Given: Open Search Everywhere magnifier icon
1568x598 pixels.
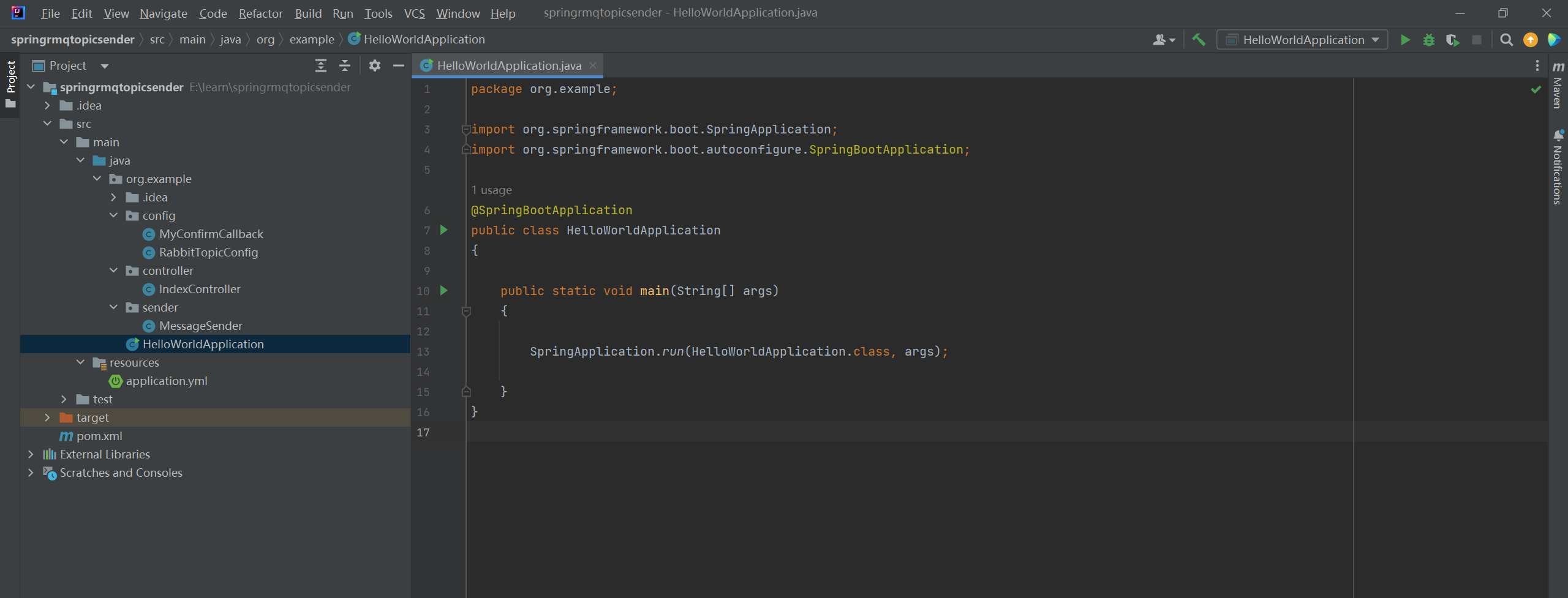Looking at the screenshot, I should coord(1506,40).
